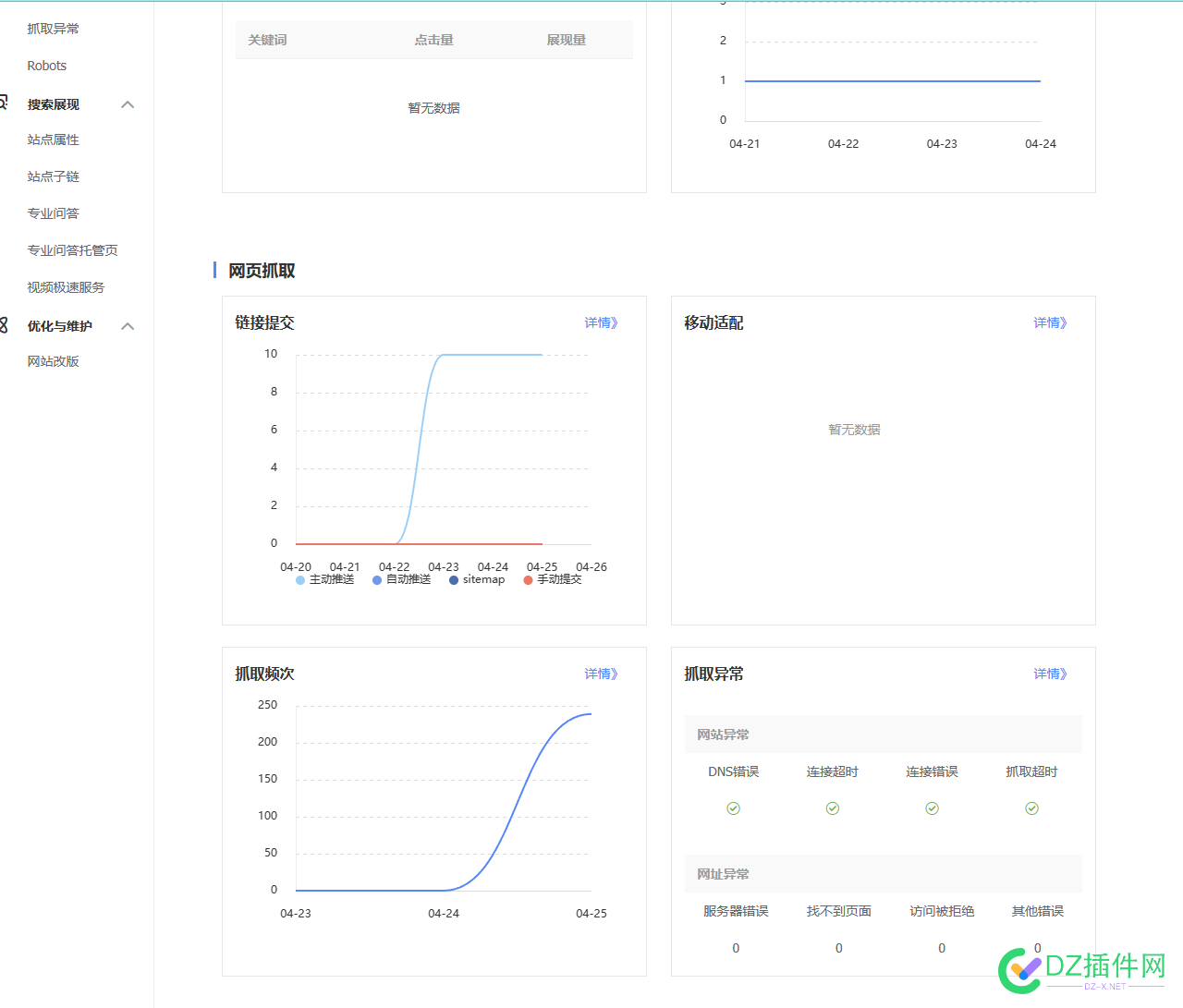Click the 抓取超时 status check icon
This screenshot has height=1008, width=1183.
pos(1032,808)
